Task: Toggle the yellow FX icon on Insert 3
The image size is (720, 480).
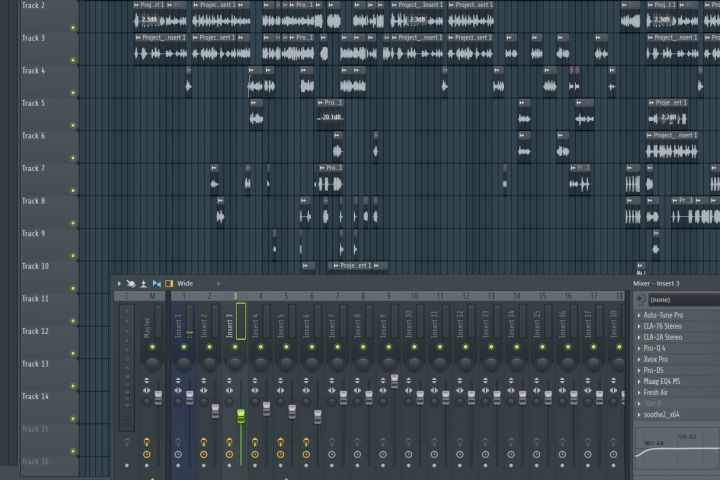Action: [229, 442]
